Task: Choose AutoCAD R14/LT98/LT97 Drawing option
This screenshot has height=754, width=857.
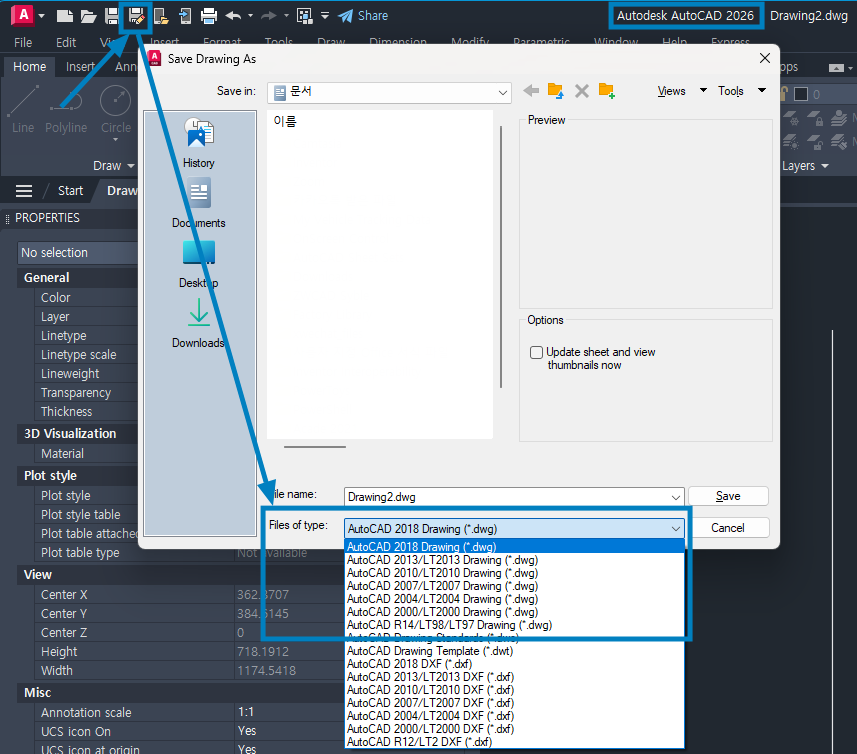Action: (514, 625)
